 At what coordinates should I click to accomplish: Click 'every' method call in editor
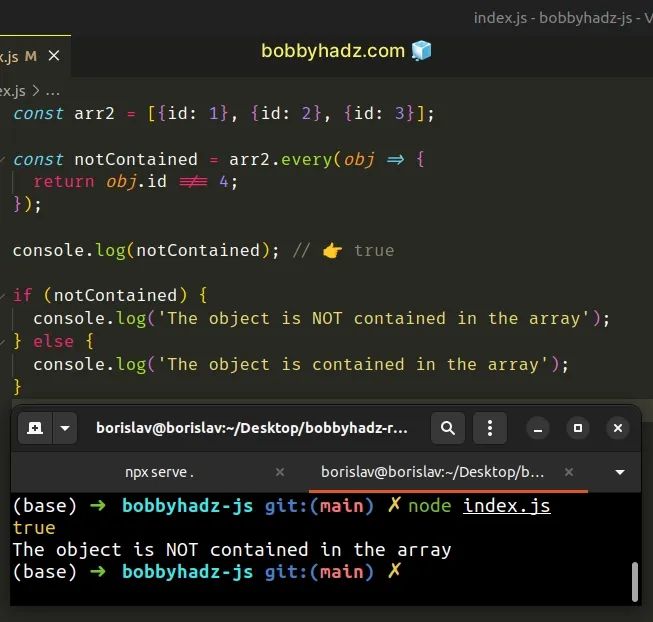pyautogui.click(x=307, y=159)
